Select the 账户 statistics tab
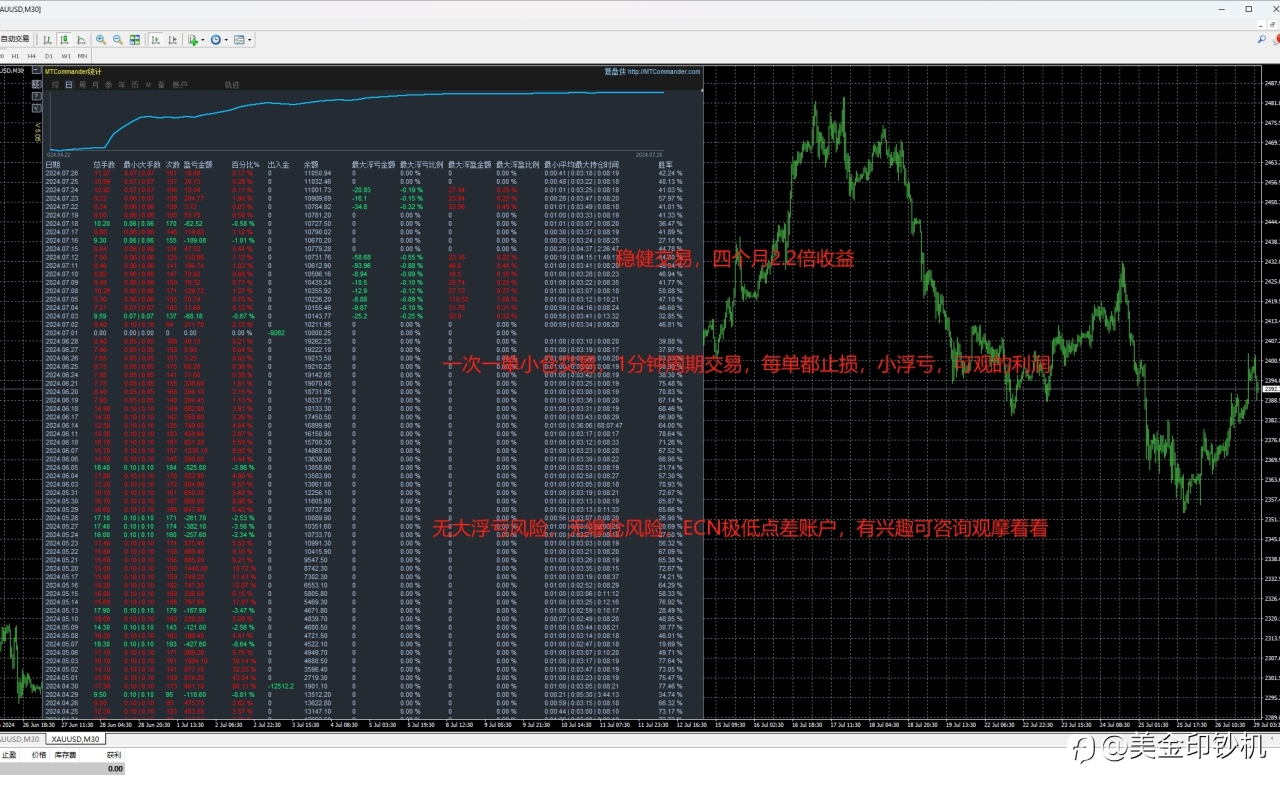Screen dimensions: 1280x790 (x=180, y=85)
